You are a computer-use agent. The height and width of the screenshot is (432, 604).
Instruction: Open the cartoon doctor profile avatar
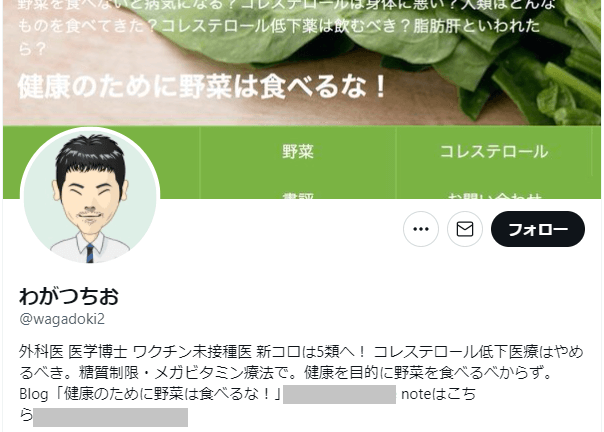90,197
